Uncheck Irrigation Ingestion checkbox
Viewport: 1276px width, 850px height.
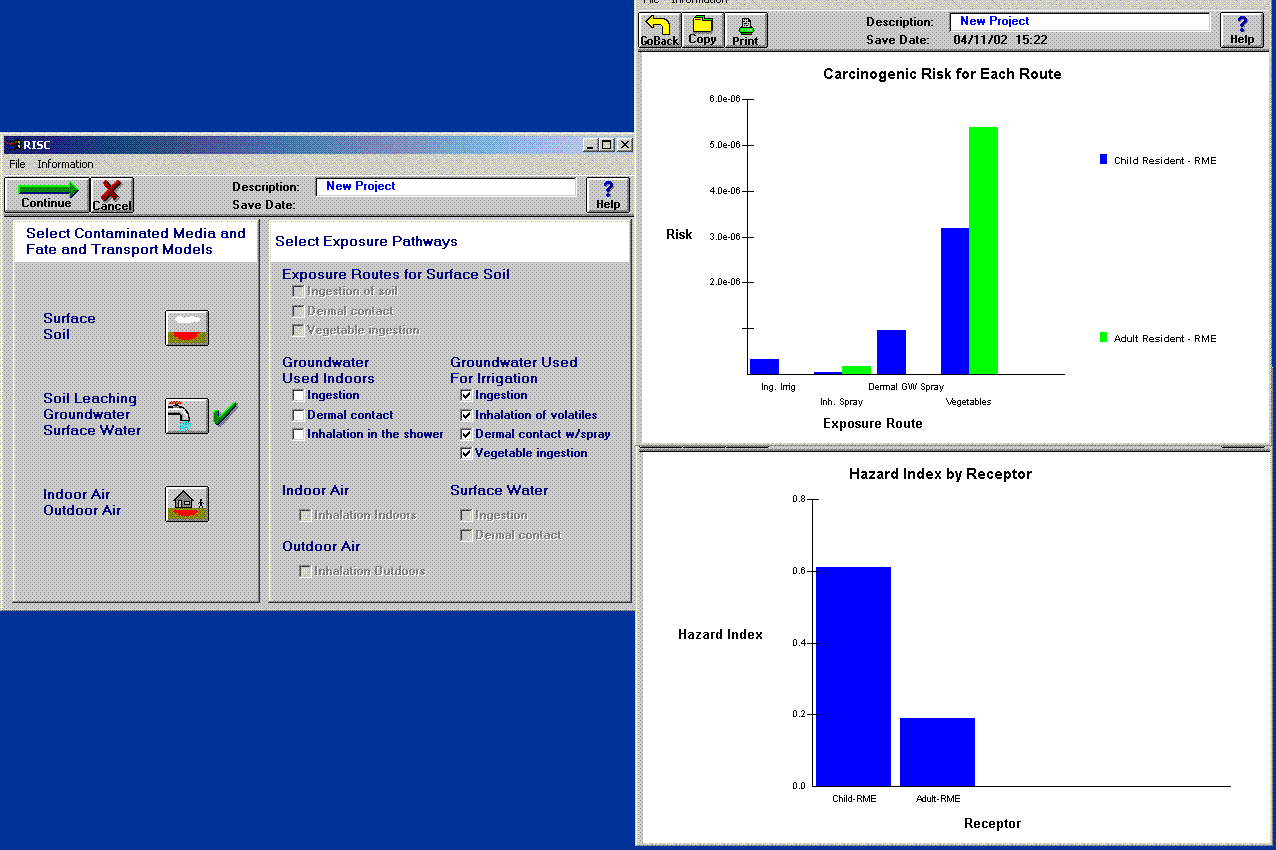pos(466,395)
